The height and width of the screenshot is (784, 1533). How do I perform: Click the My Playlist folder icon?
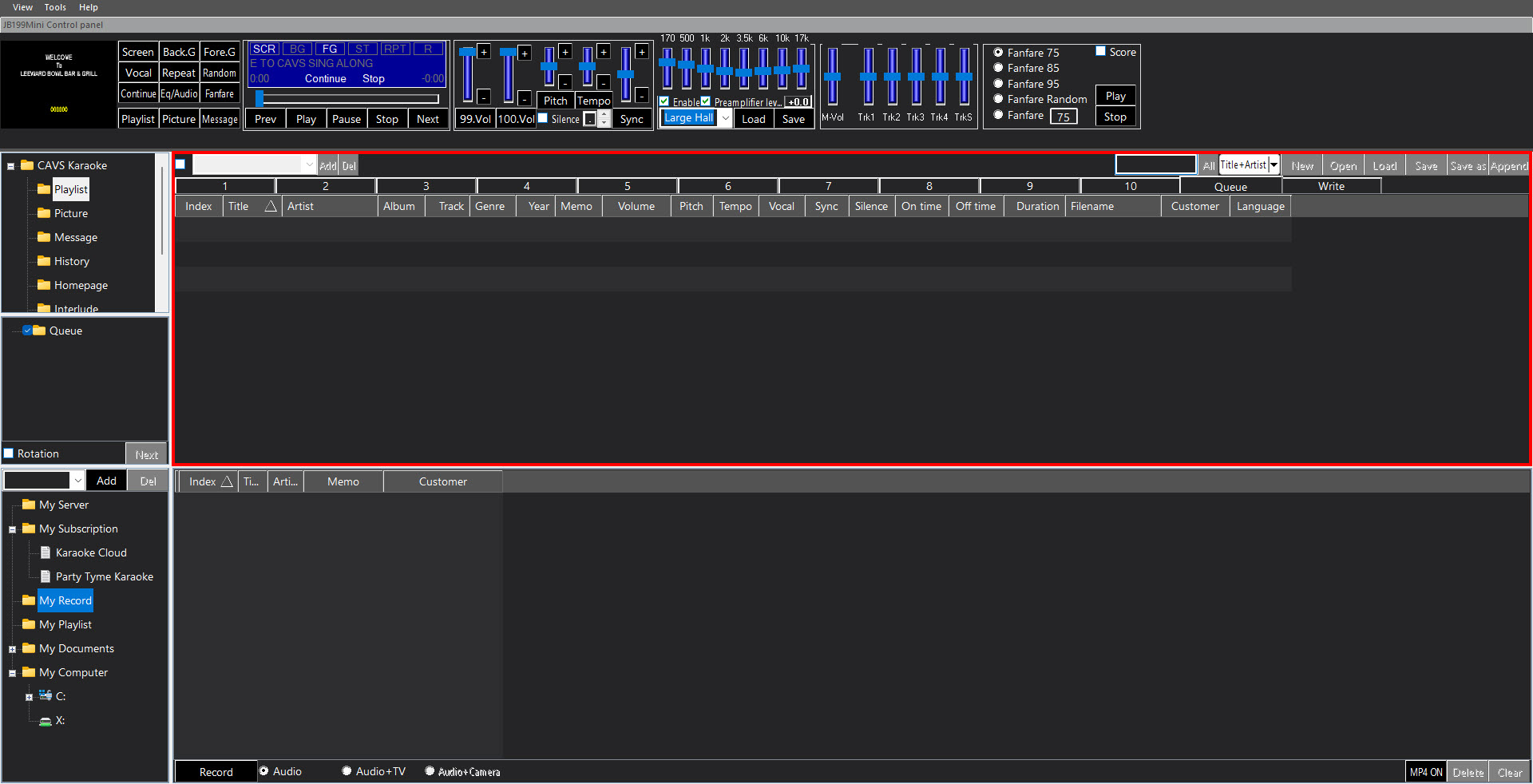click(x=29, y=624)
